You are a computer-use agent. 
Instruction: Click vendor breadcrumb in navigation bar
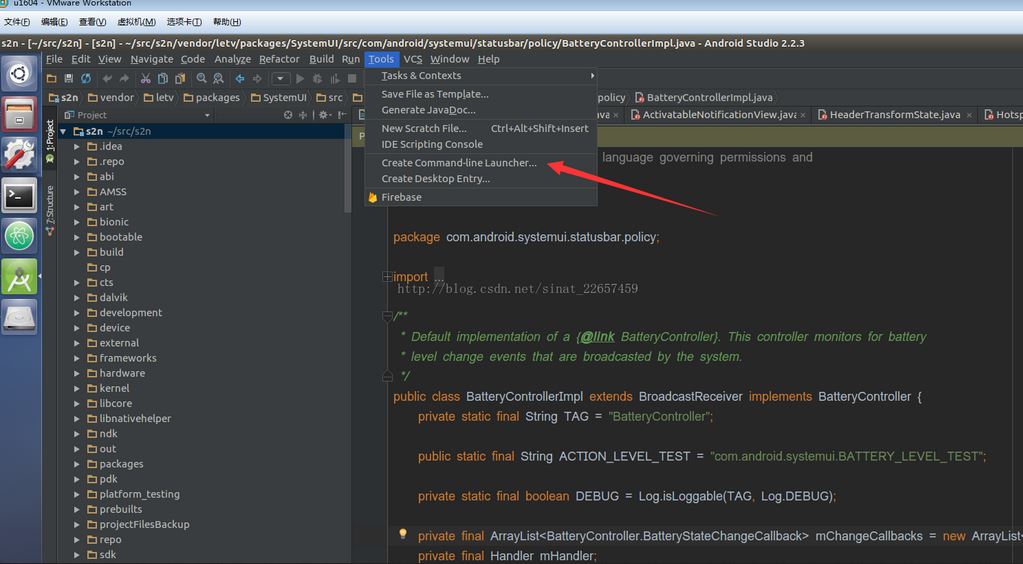pyautogui.click(x=110, y=97)
